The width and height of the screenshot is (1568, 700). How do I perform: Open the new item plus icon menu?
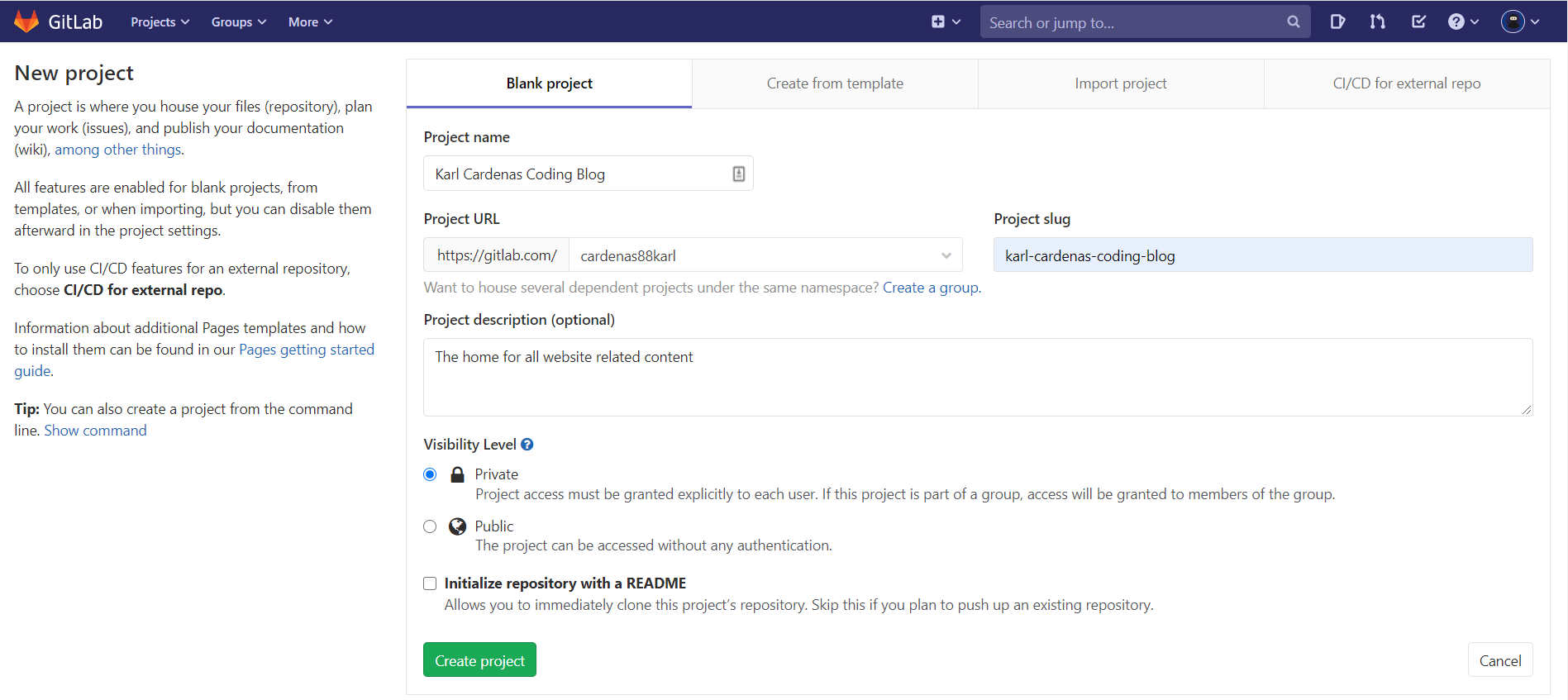point(945,22)
